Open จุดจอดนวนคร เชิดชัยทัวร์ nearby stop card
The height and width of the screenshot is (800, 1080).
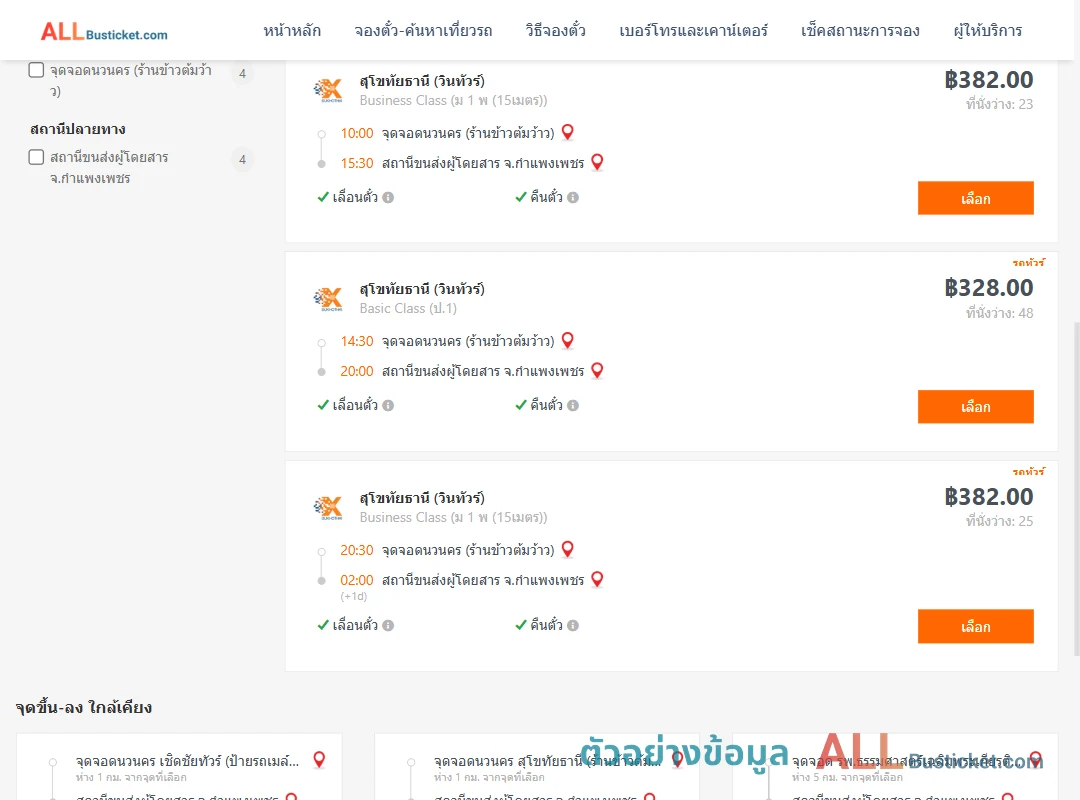click(x=179, y=767)
